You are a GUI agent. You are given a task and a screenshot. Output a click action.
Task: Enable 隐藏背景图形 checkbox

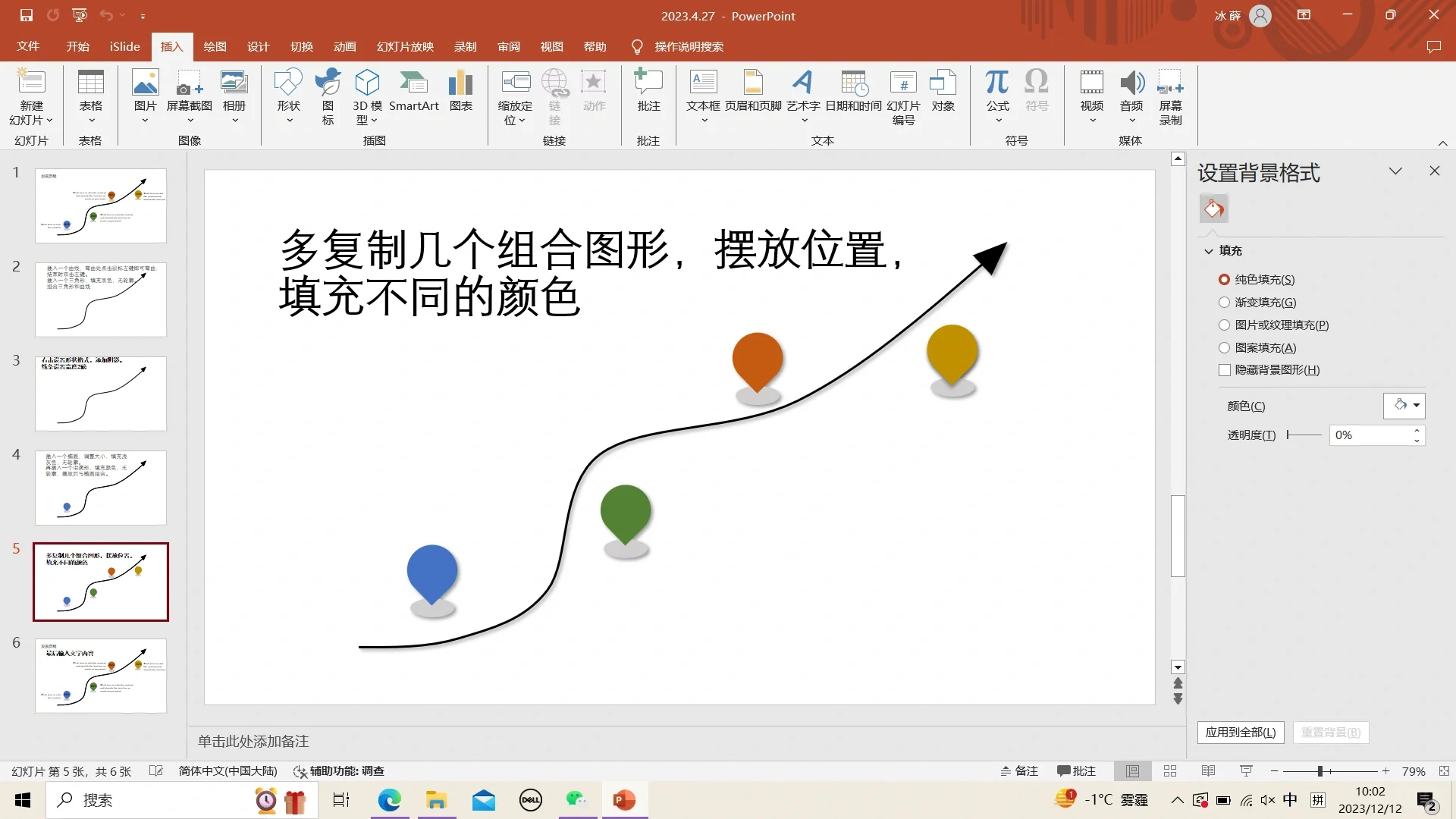coord(1225,370)
